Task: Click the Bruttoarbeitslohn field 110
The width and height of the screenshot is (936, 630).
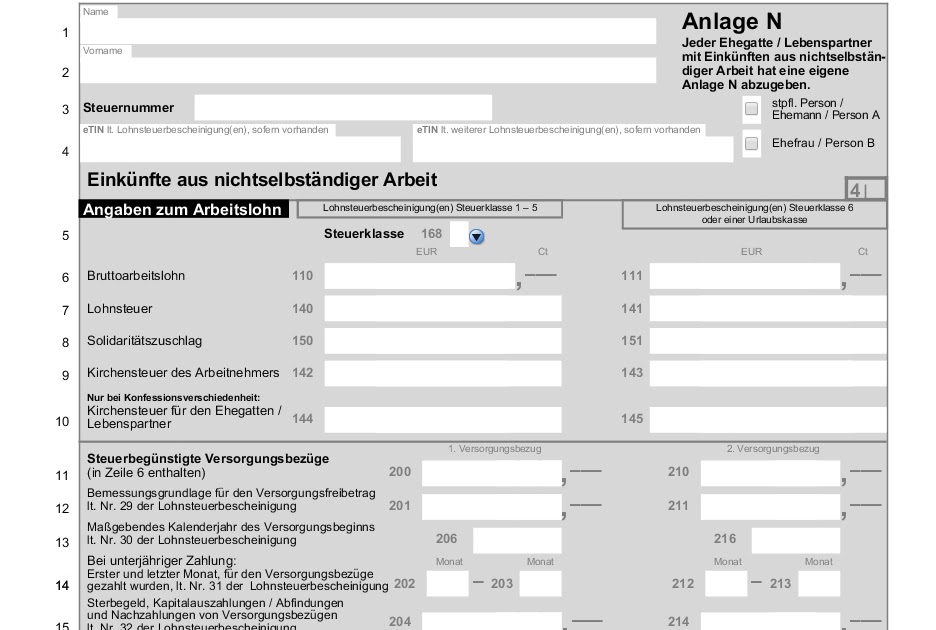Action: tap(420, 276)
